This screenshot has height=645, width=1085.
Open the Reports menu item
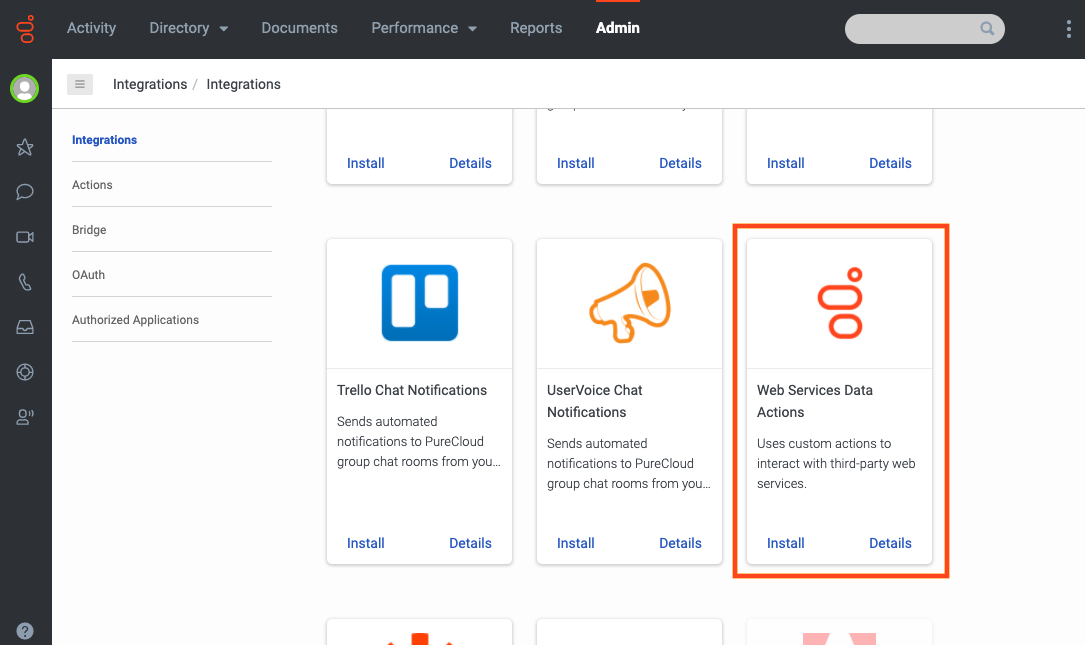(x=536, y=28)
